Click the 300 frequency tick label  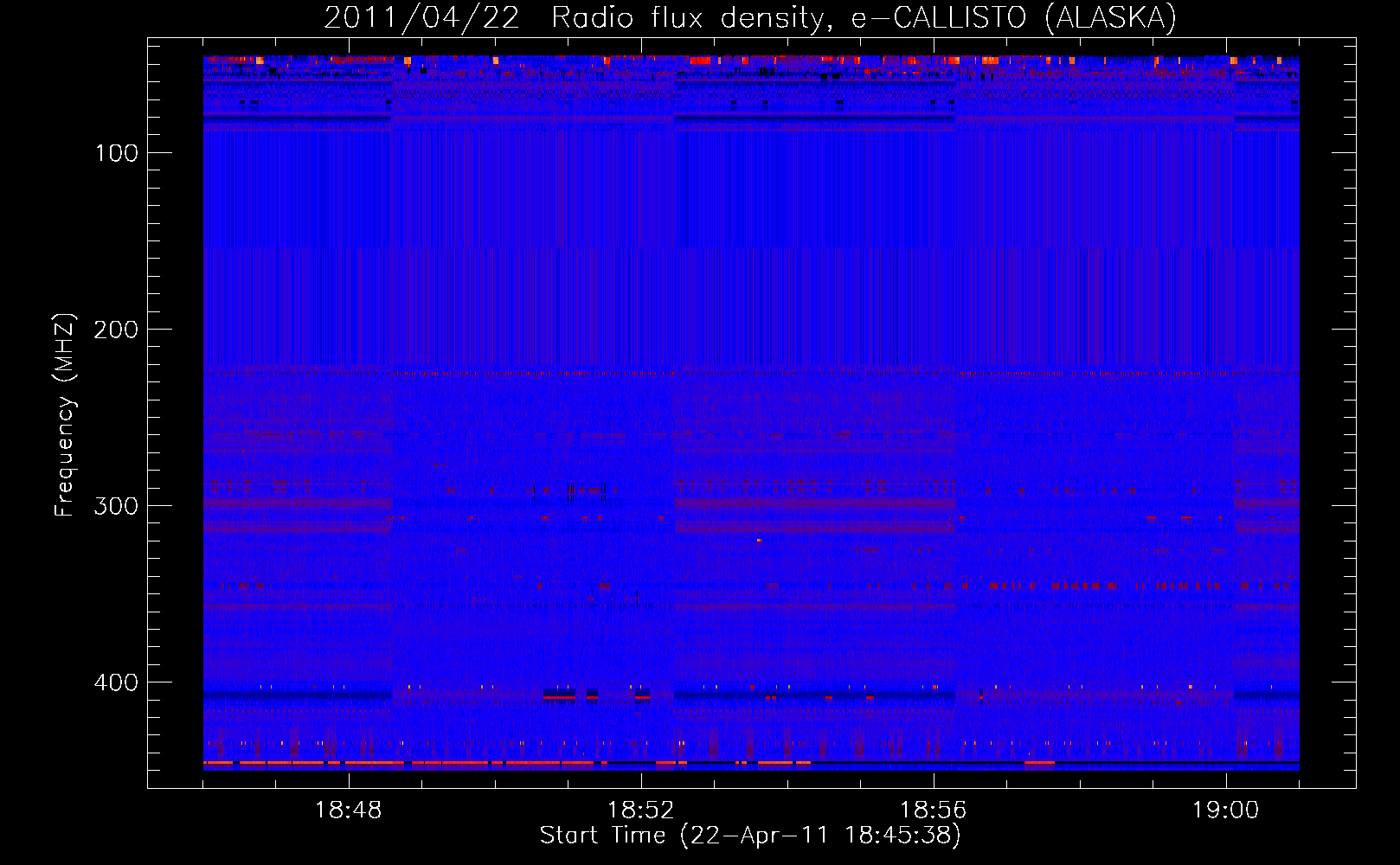pos(117,506)
